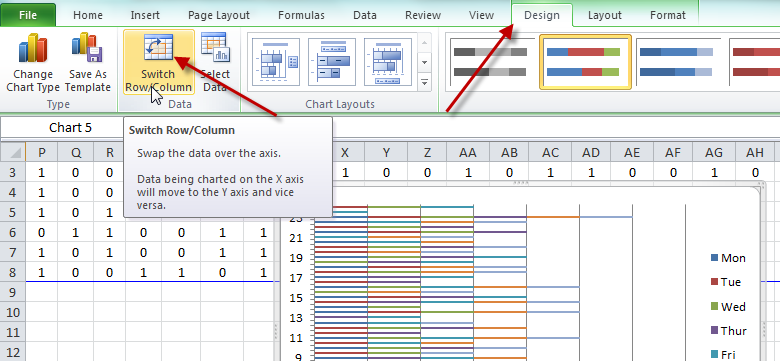780x361 pixels.
Task: Open the Page Layout tab
Action: [x=219, y=15]
